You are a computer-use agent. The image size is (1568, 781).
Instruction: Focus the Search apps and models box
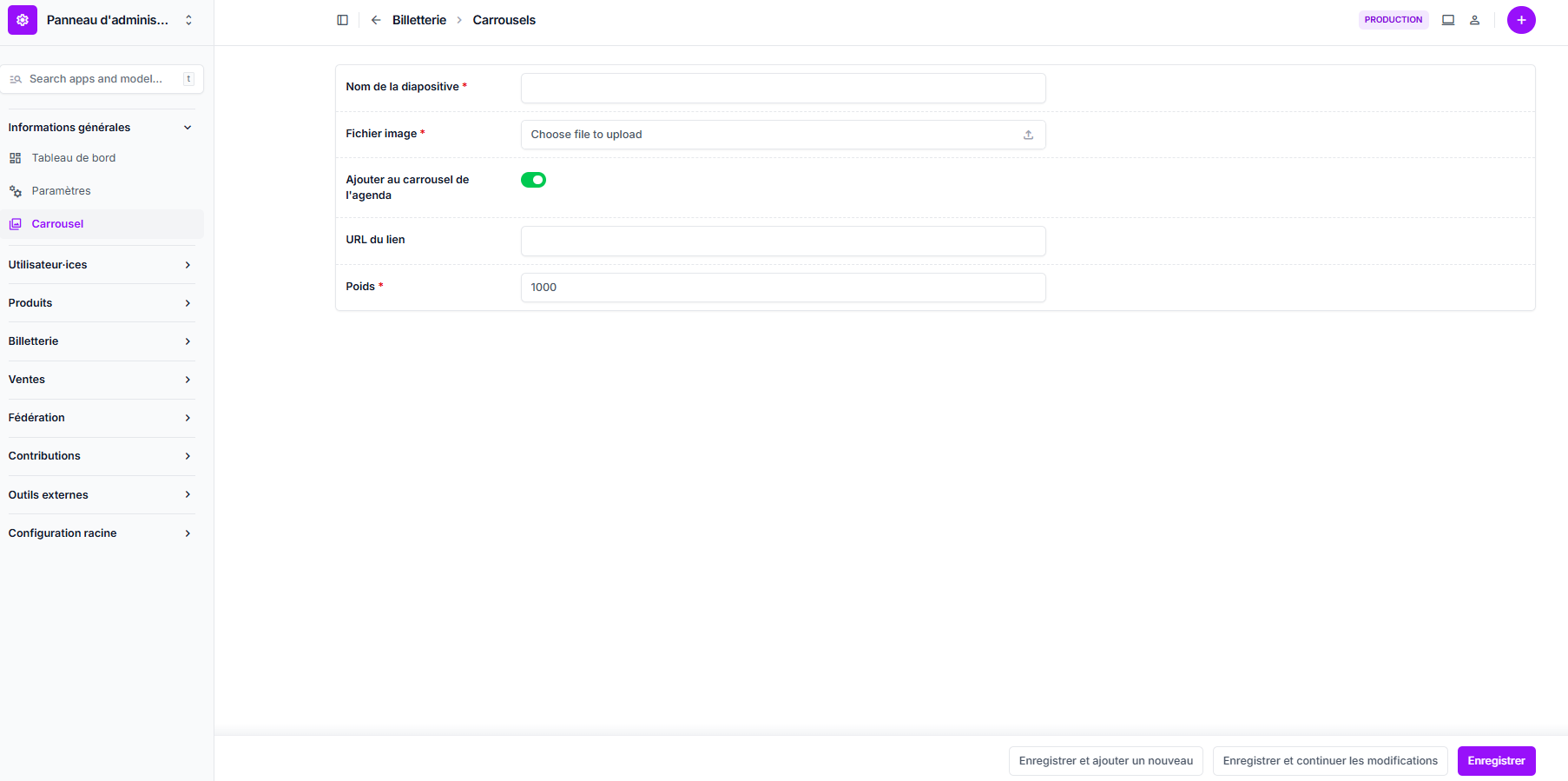coord(96,79)
